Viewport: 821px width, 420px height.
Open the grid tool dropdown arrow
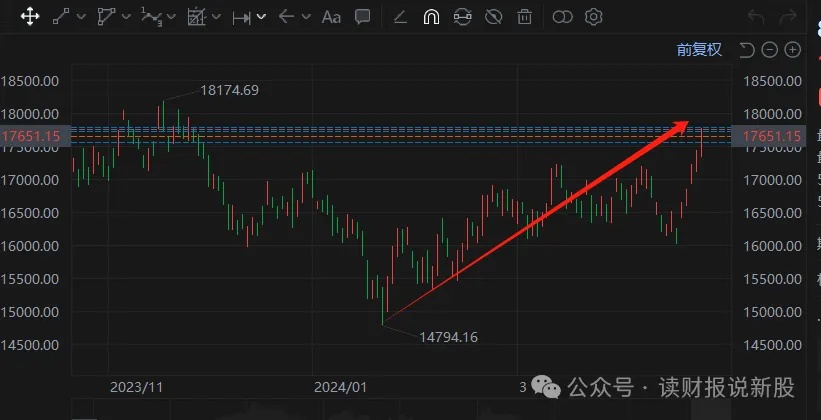tap(216, 17)
